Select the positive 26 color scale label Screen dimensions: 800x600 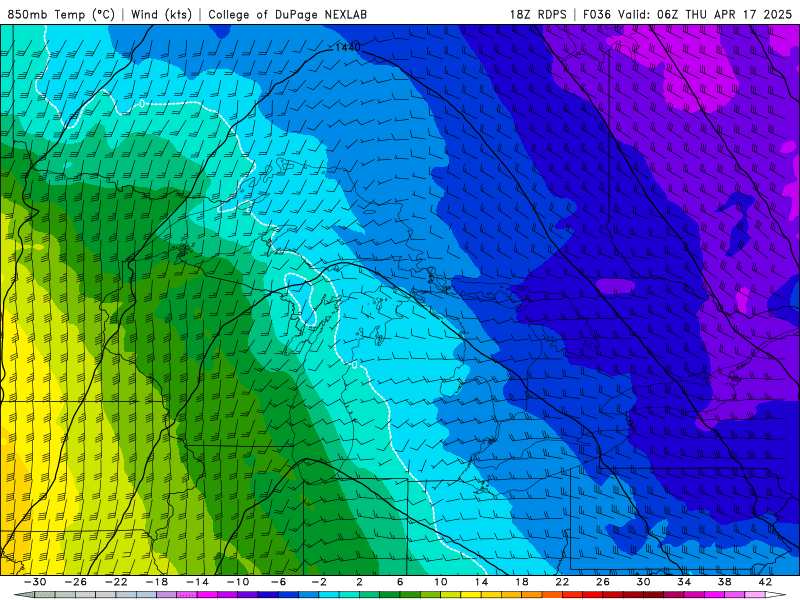pos(603,582)
